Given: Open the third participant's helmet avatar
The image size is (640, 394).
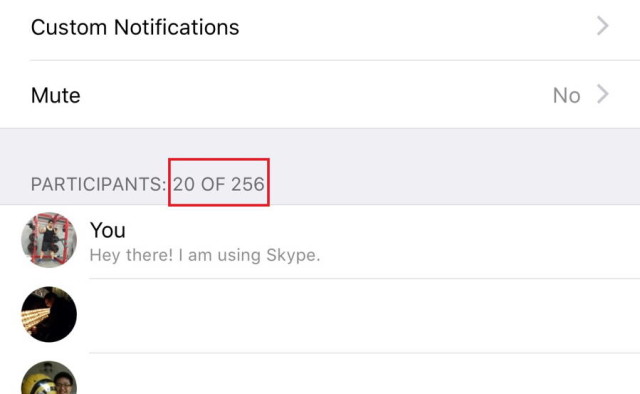Looking at the screenshot, I should pyautogui.click(x=49, y=378).
